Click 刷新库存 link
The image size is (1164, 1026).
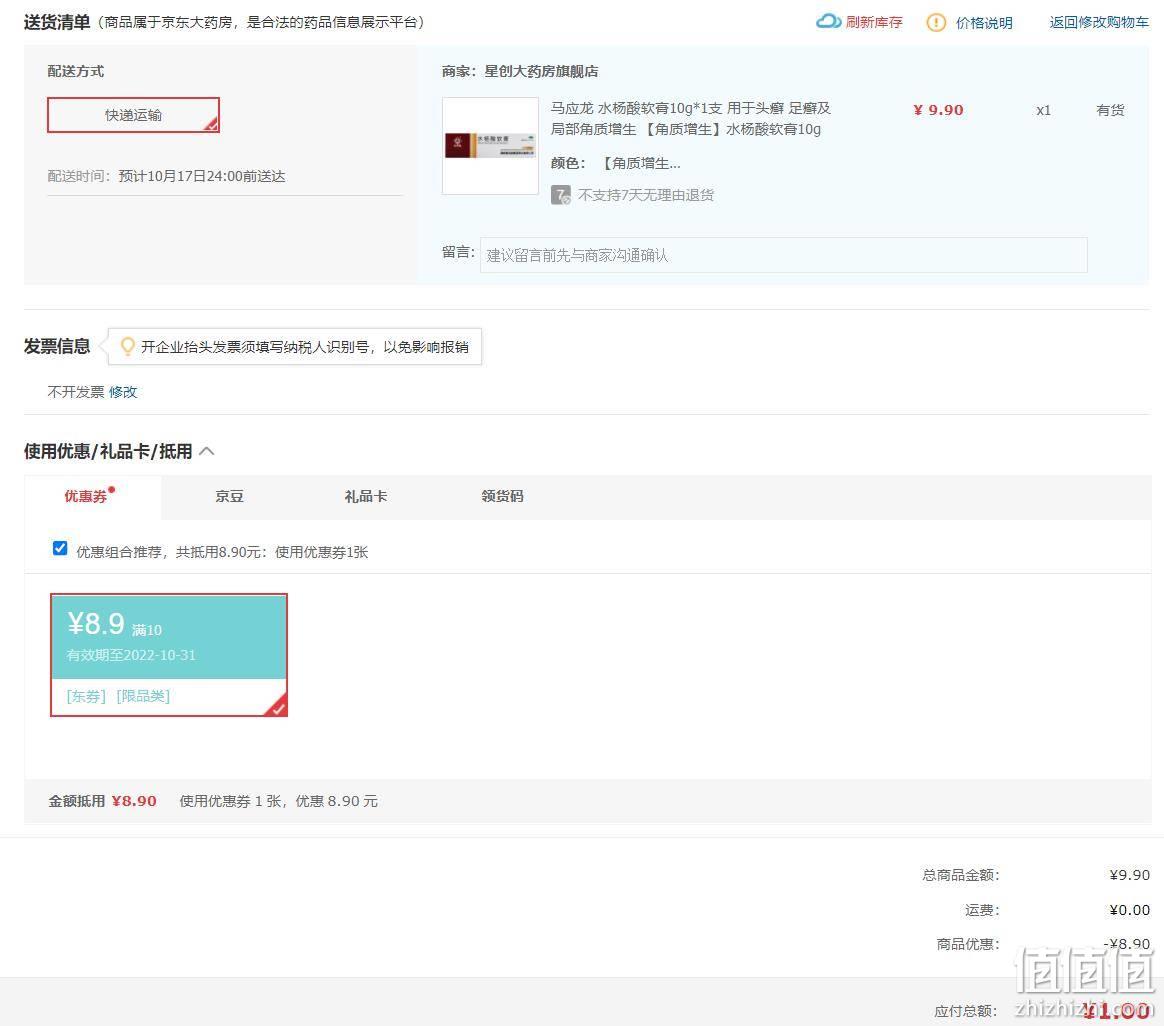coord(874,22)
